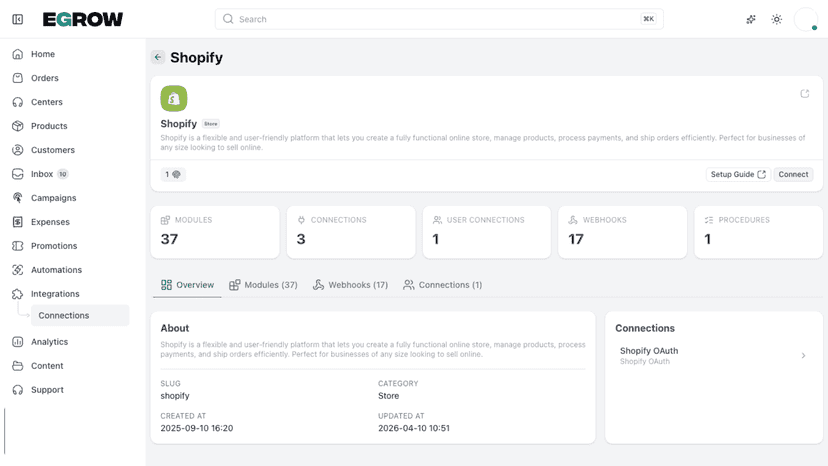Click the Products box icon
This screenshot has height=466, width=828.
pyautogui.click(x=17, y=126)
